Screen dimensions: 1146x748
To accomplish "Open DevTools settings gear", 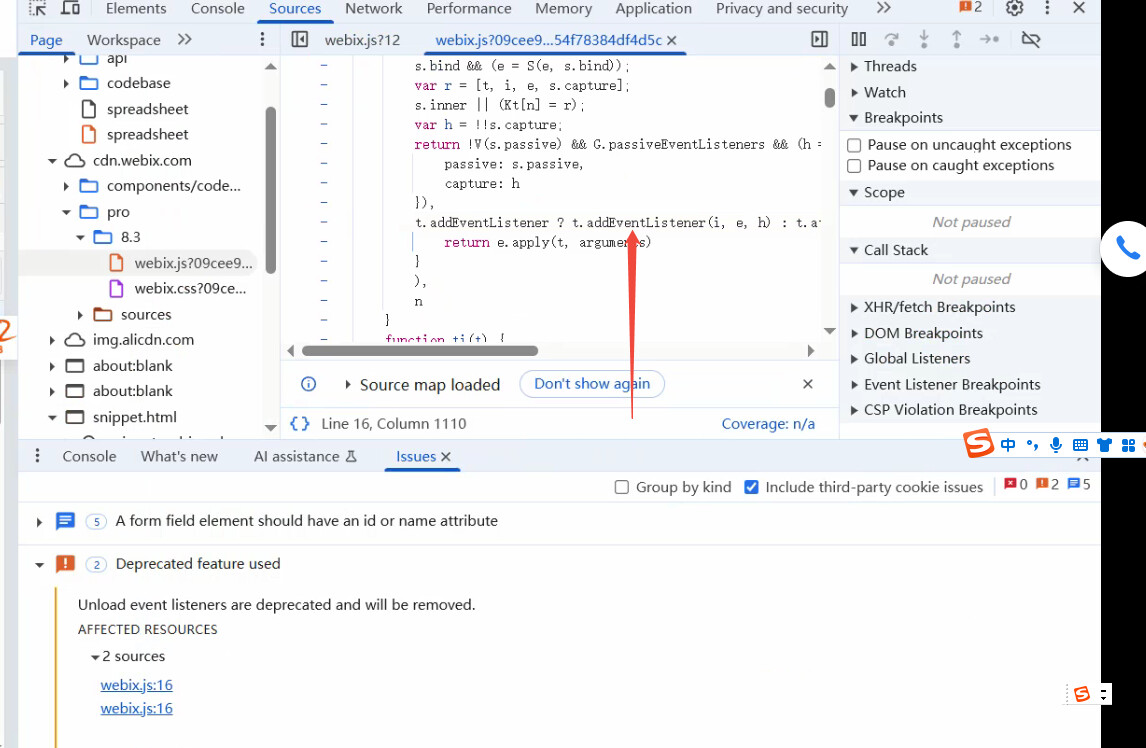I will pos(1014,9).
